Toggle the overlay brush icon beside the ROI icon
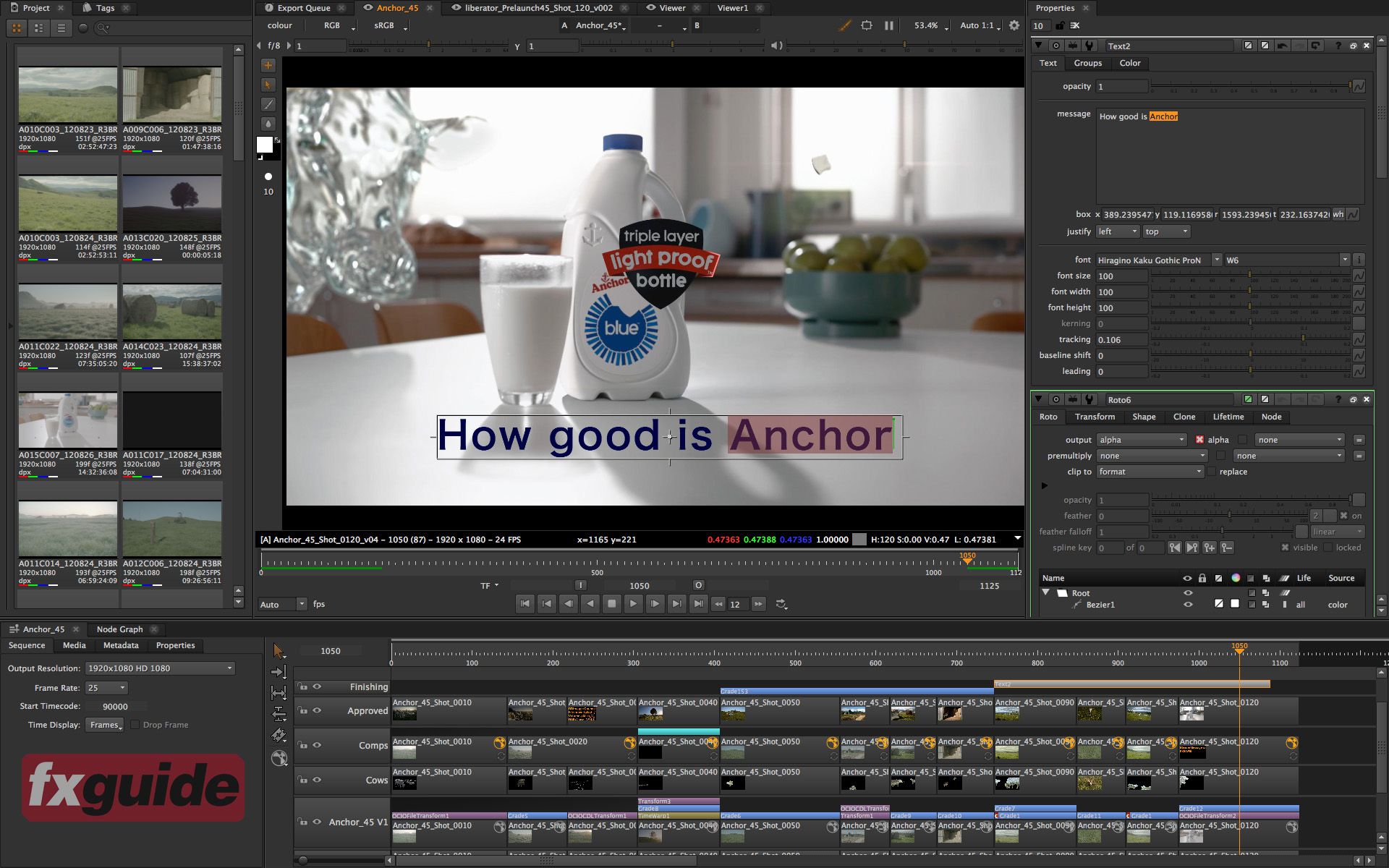 click(844, 25)
